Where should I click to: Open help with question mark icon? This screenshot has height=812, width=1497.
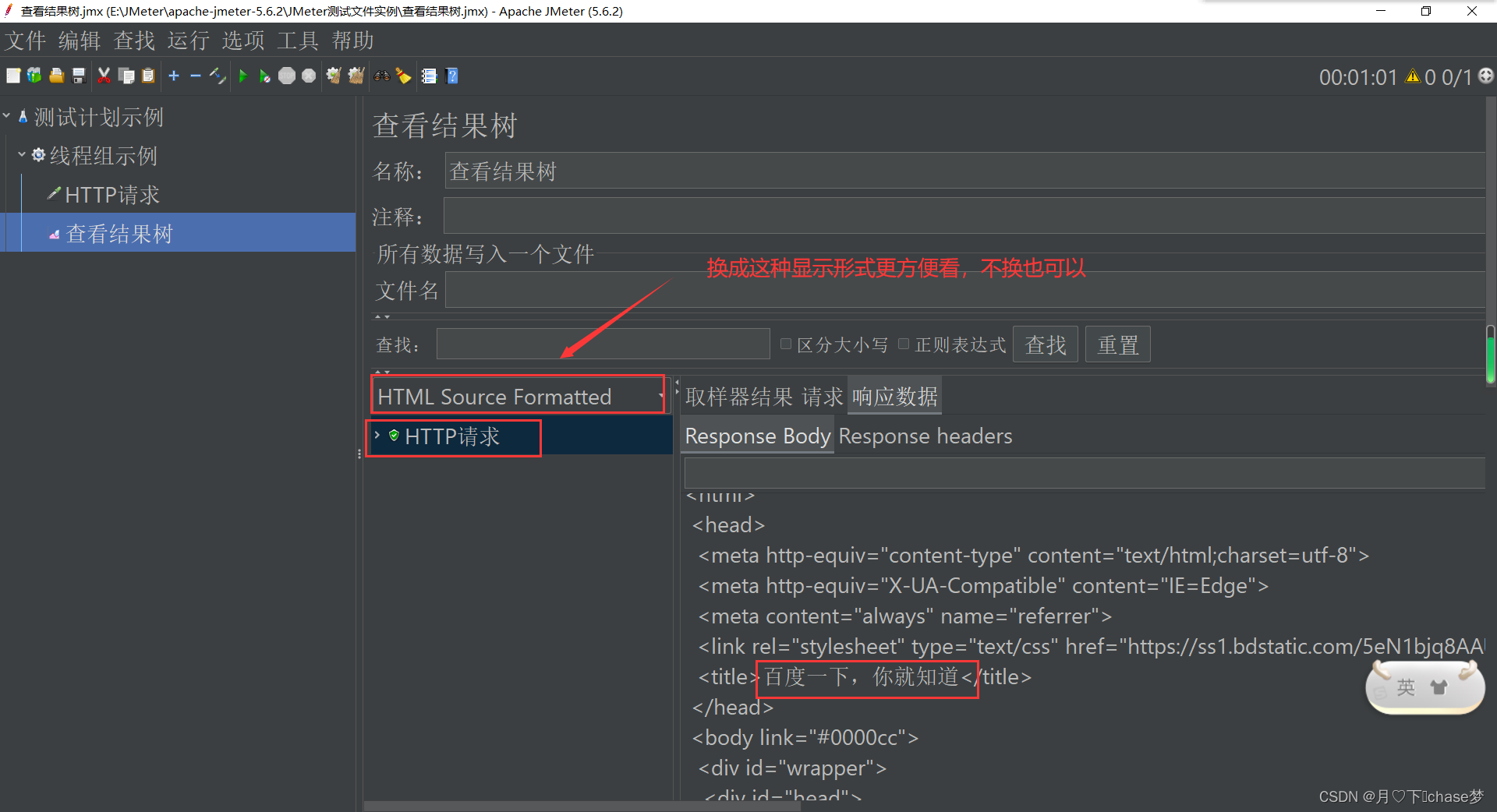coord(451,76)
